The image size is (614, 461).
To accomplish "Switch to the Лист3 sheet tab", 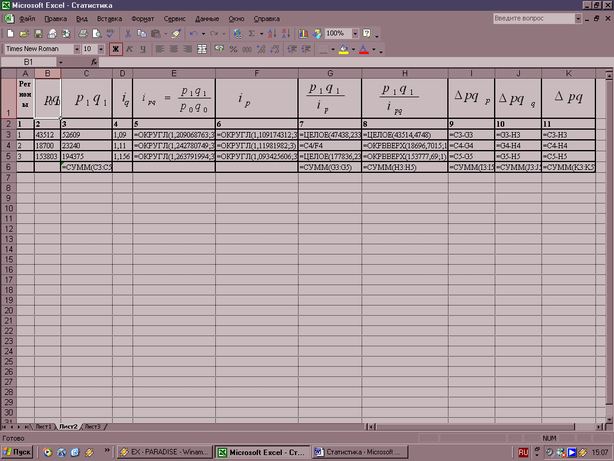I will [x=91, y=427].
